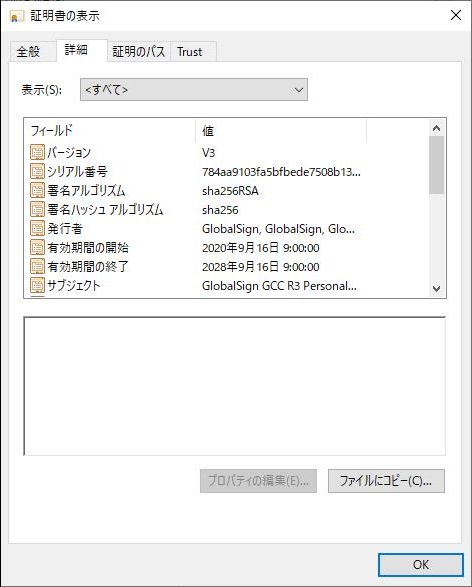The height and width of the screenshot is (587, 472).
Task: Click the サブジェクト field icon
Action: click(x=37, y=286)
